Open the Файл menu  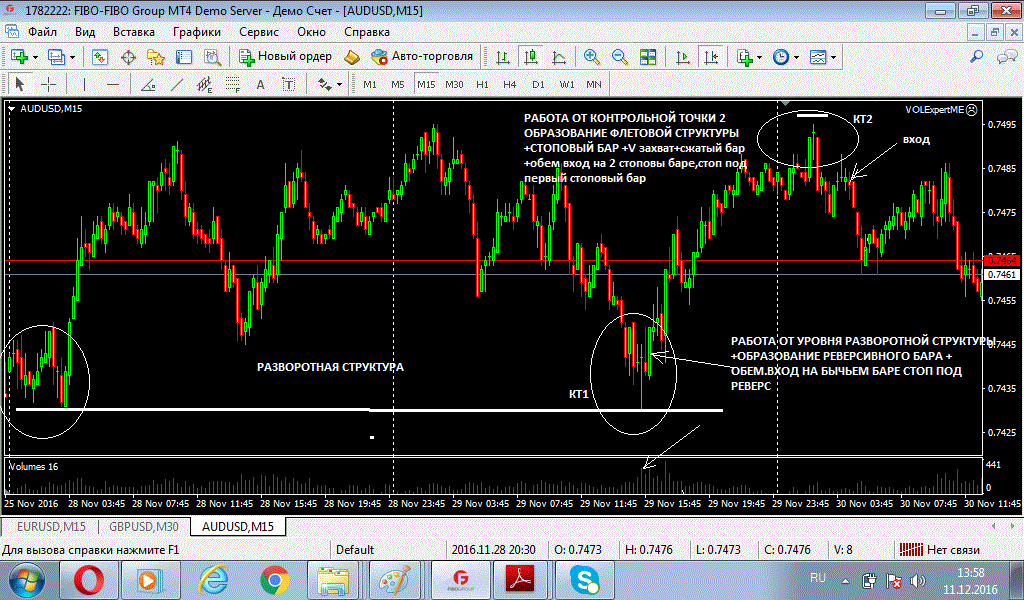pyautogui.click(x=42, y=32)
